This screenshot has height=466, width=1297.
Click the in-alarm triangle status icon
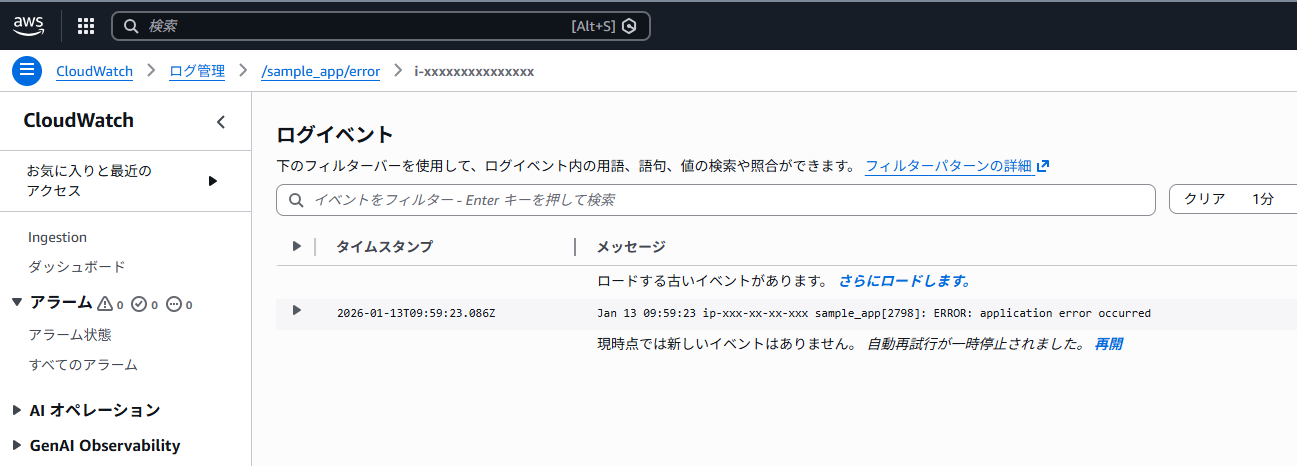coord(104,303)
